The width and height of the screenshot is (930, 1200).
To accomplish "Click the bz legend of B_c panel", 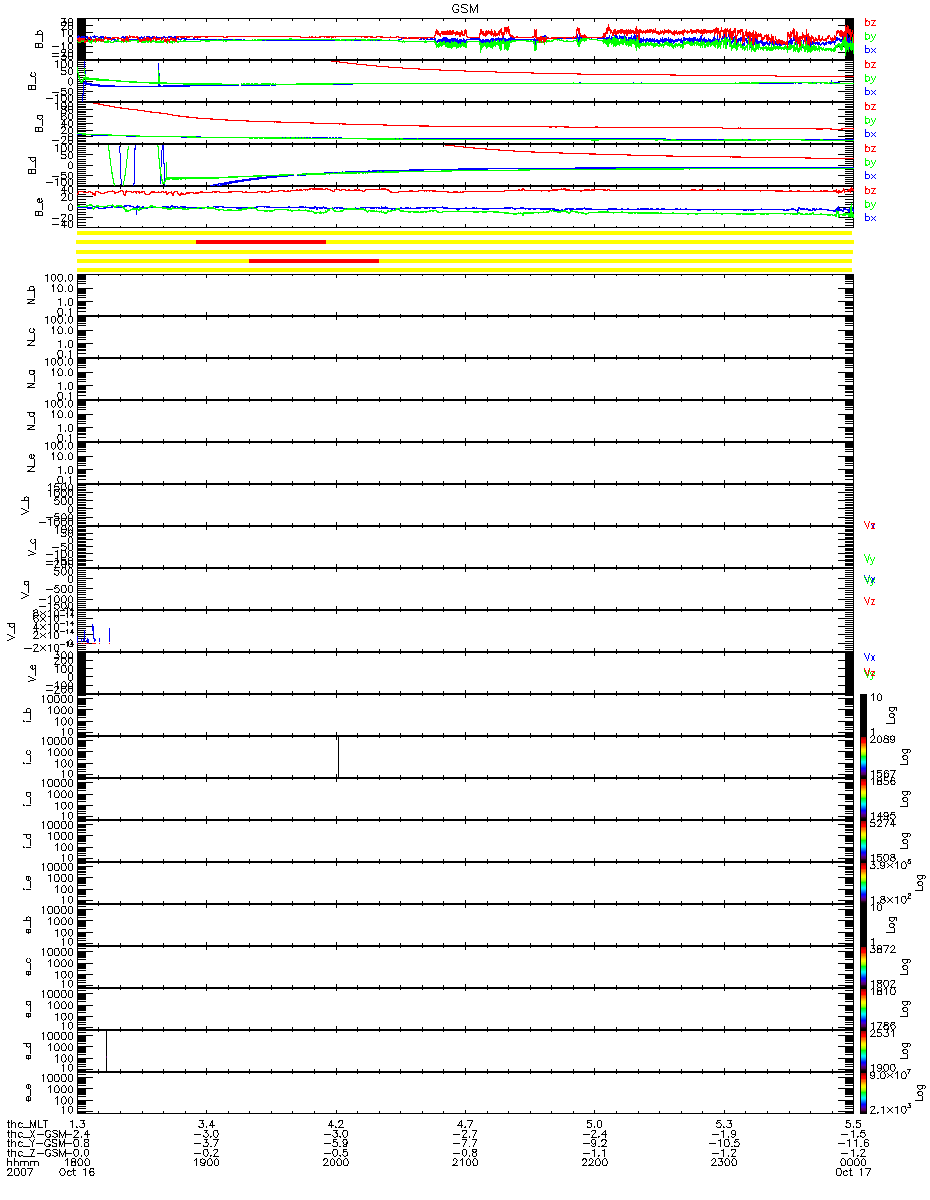I will click(x=870, y=64).
